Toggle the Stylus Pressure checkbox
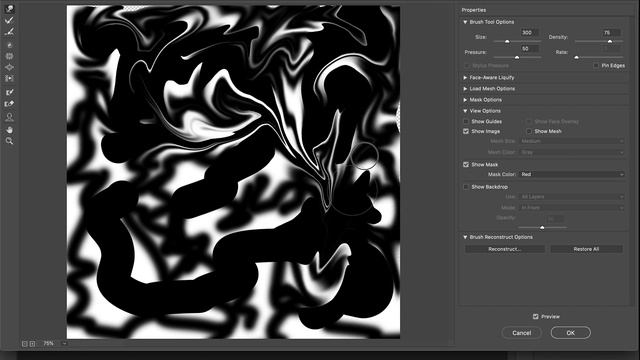 467,65
